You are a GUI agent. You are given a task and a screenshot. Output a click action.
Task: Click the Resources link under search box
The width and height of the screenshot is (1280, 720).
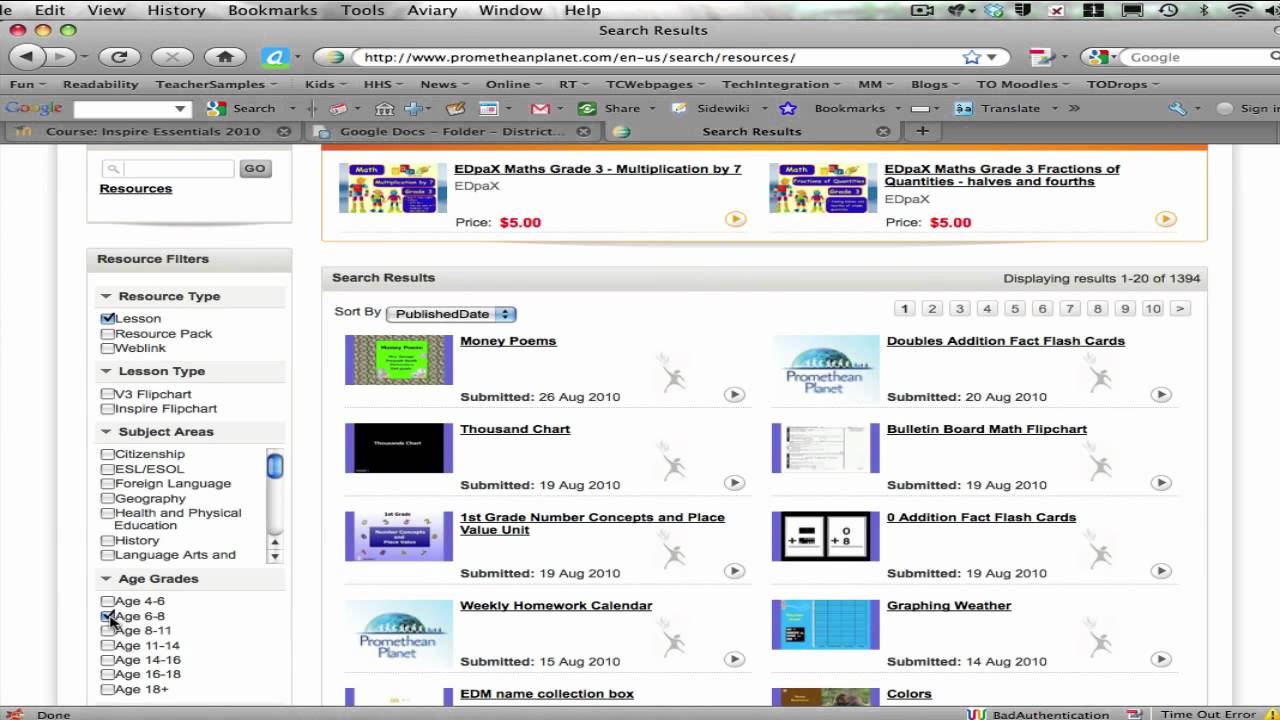click(136, 188)
